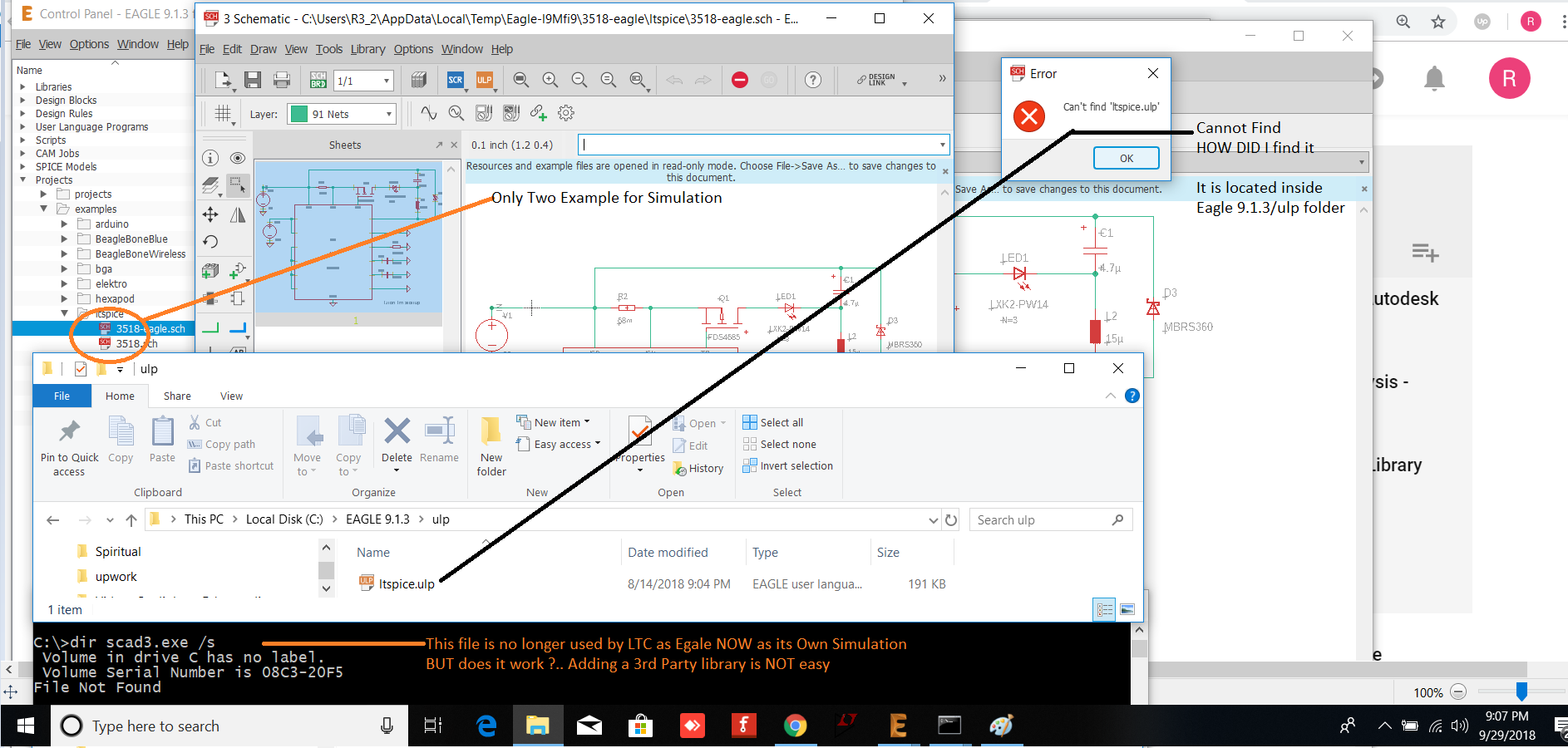
Task: Open the Draw menu in schematic window
Action: [264, 49]
